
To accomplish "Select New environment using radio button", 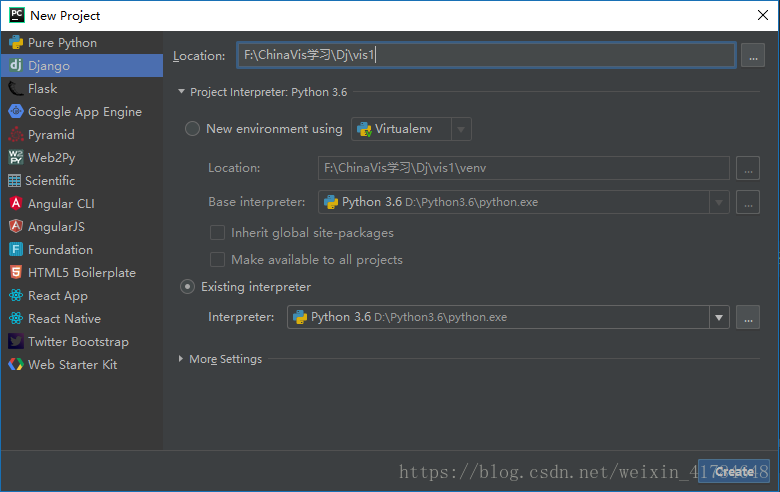I will [x=193, y=129].
